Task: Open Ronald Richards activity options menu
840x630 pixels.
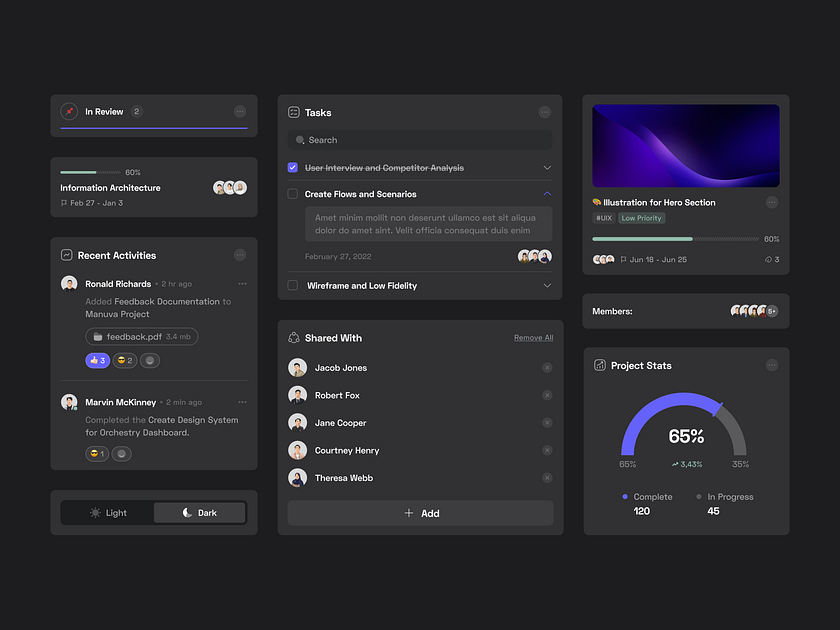Action: 241,283
